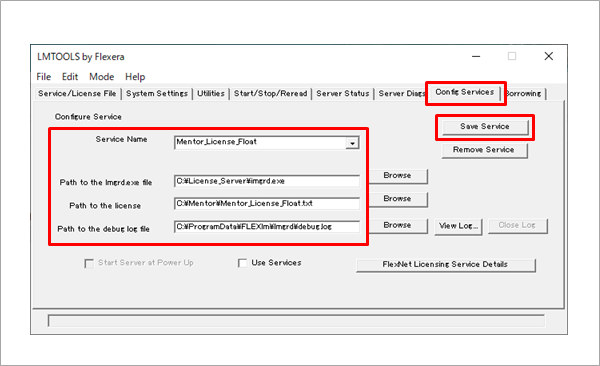The image size is (600, 366).
Task: Minimize the LMTOOLS window
Action: [476, 56]
